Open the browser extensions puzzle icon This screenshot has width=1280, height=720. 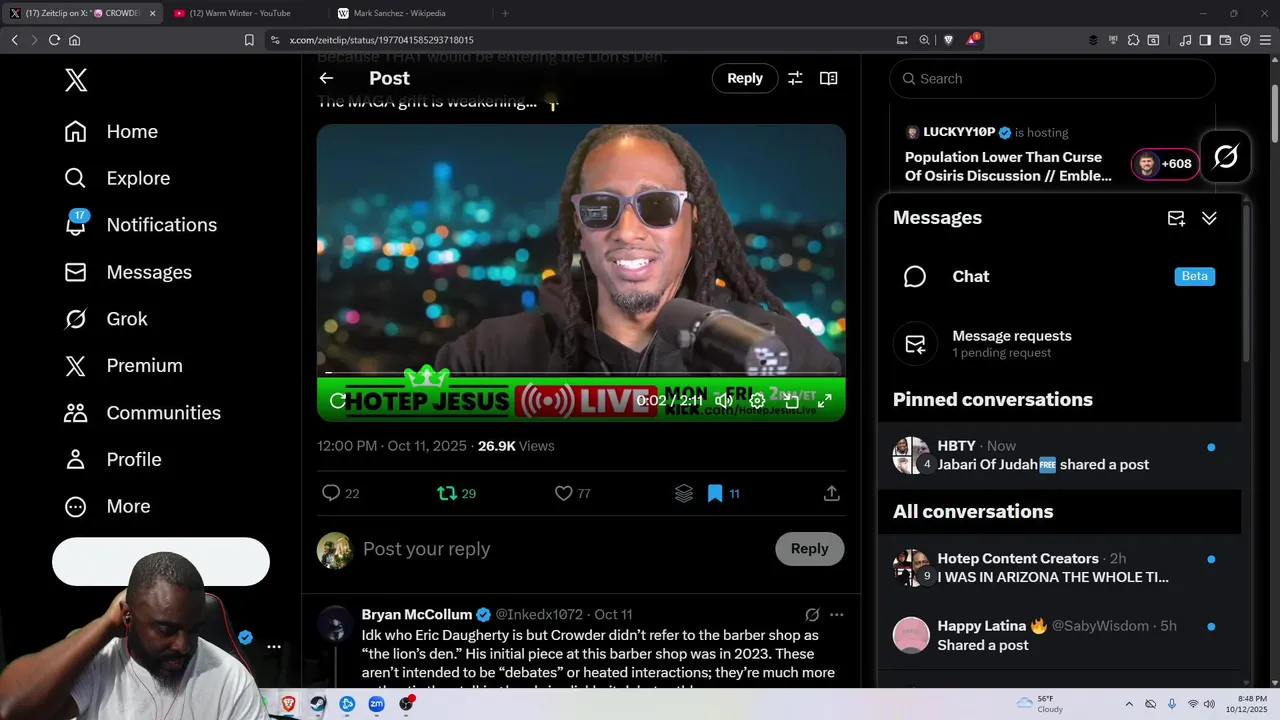pos(1133,40)
